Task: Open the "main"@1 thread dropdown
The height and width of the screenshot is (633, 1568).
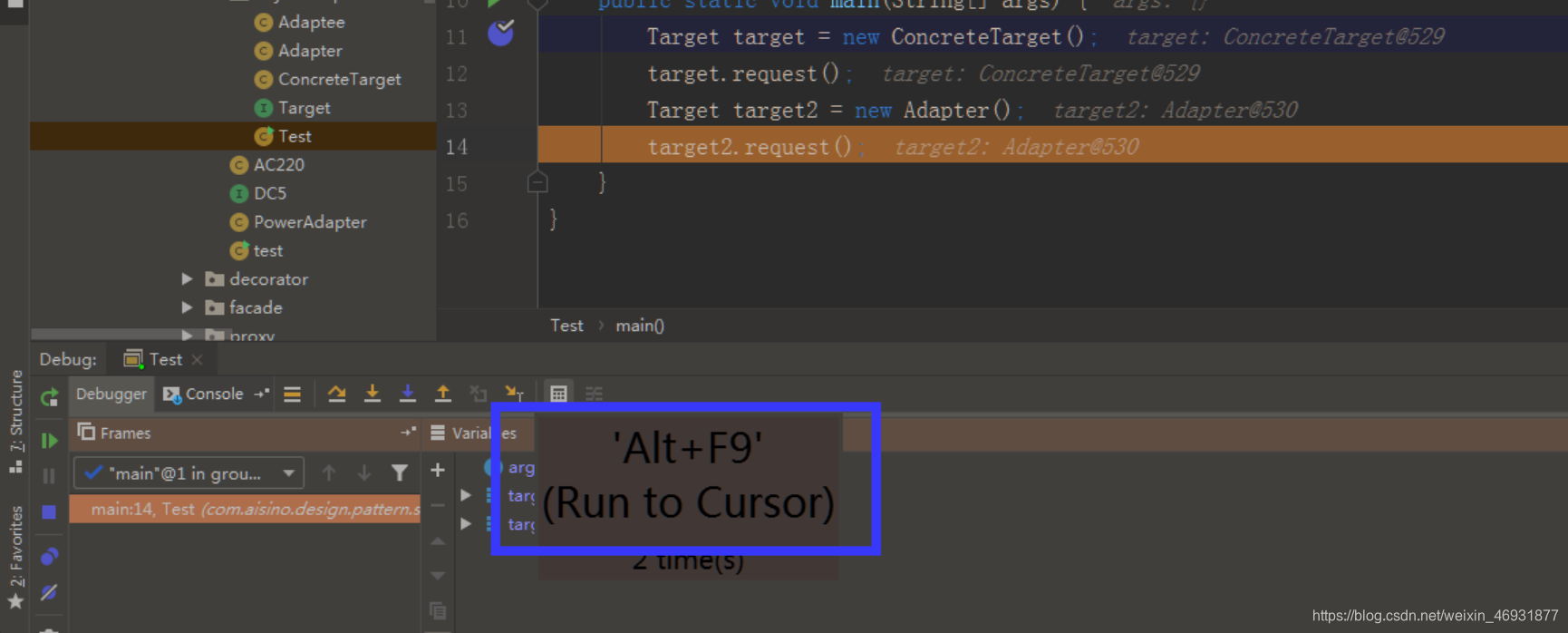Action: (189, 472)
